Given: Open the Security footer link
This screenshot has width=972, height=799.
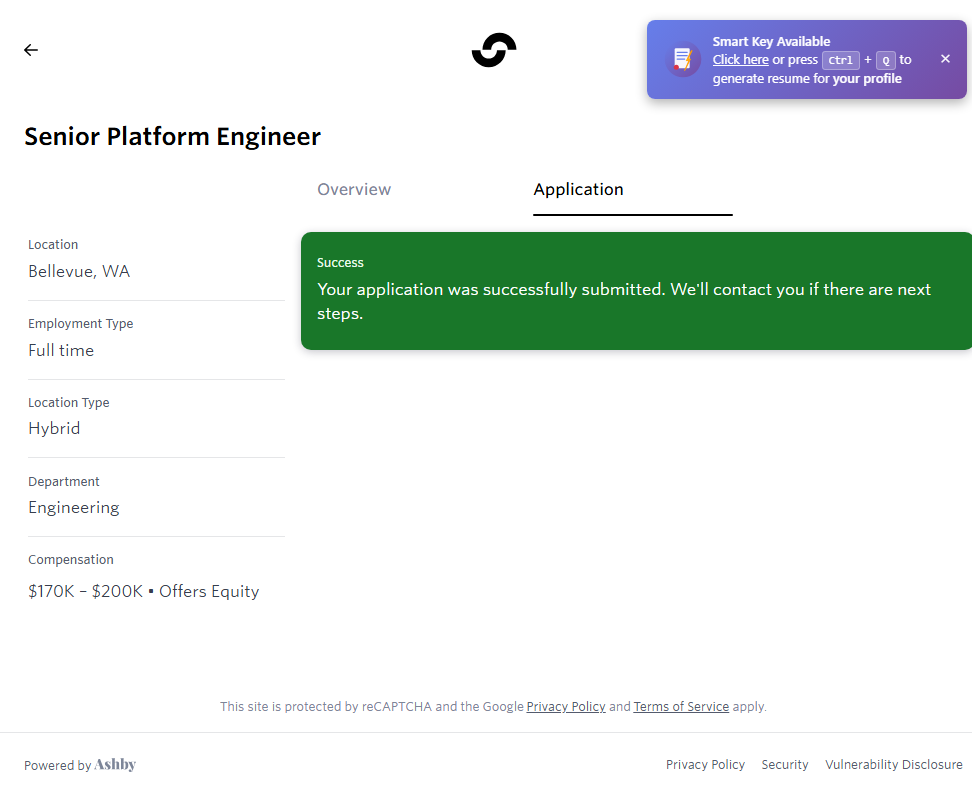Looking at the screenshot, I should 784,765.
